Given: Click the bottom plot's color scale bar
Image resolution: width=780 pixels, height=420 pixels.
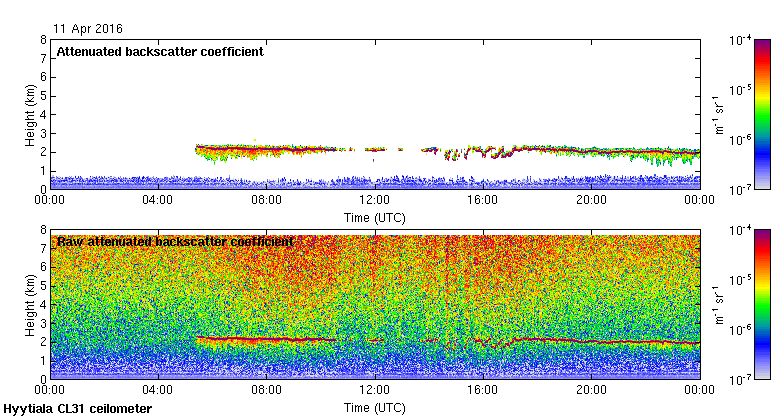Looking at the screenshot, I should pos(762,305).
